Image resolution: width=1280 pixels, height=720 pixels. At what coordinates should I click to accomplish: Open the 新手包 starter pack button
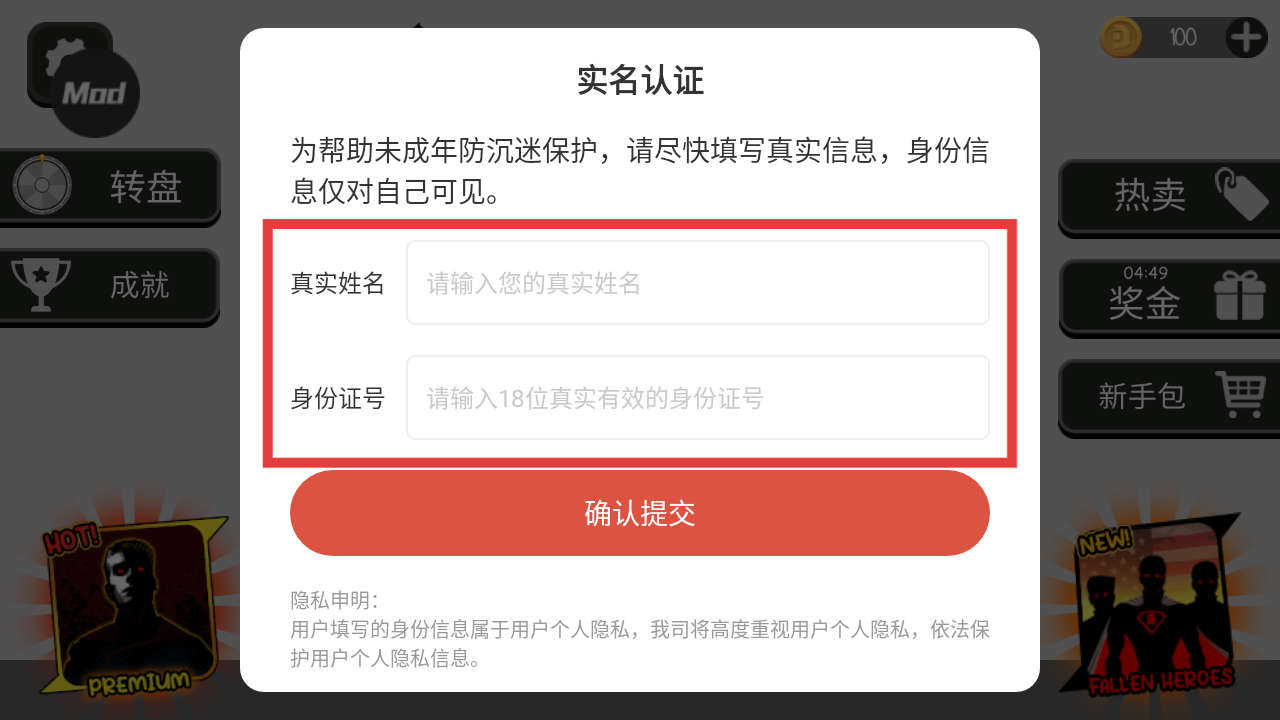[x=1169, y=396]
